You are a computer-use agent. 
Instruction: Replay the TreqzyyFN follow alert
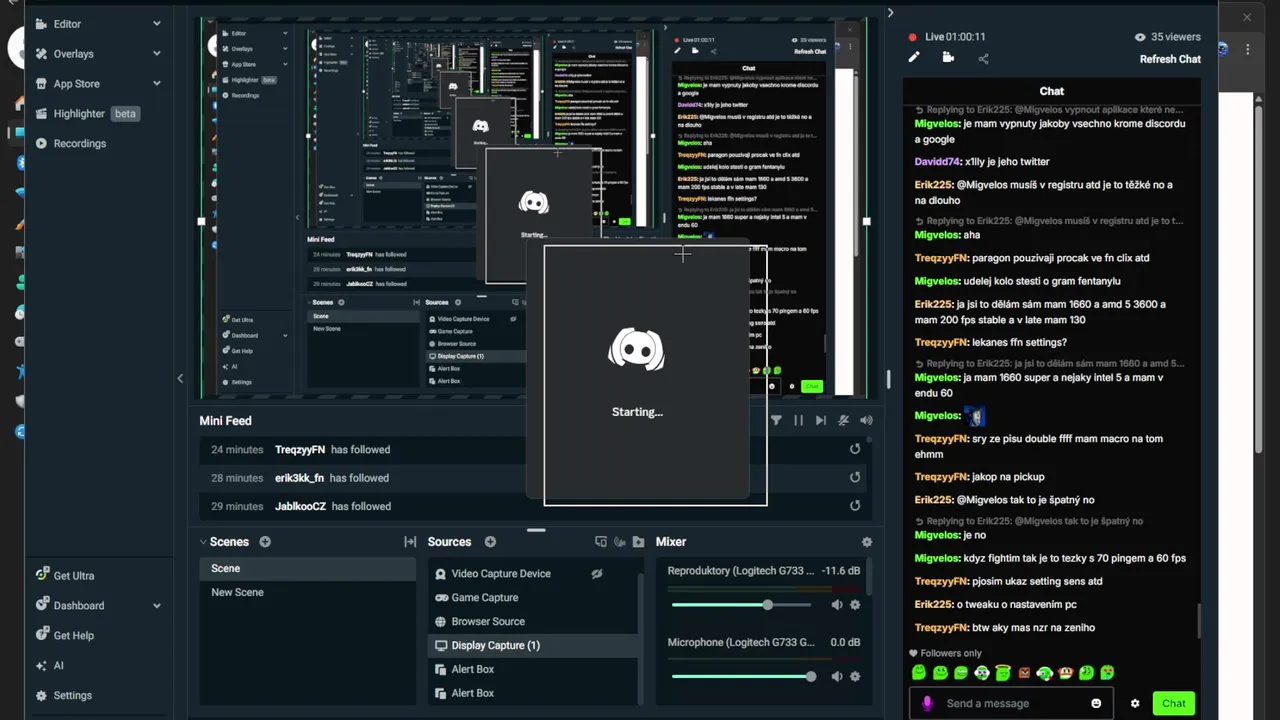[854, 449]
